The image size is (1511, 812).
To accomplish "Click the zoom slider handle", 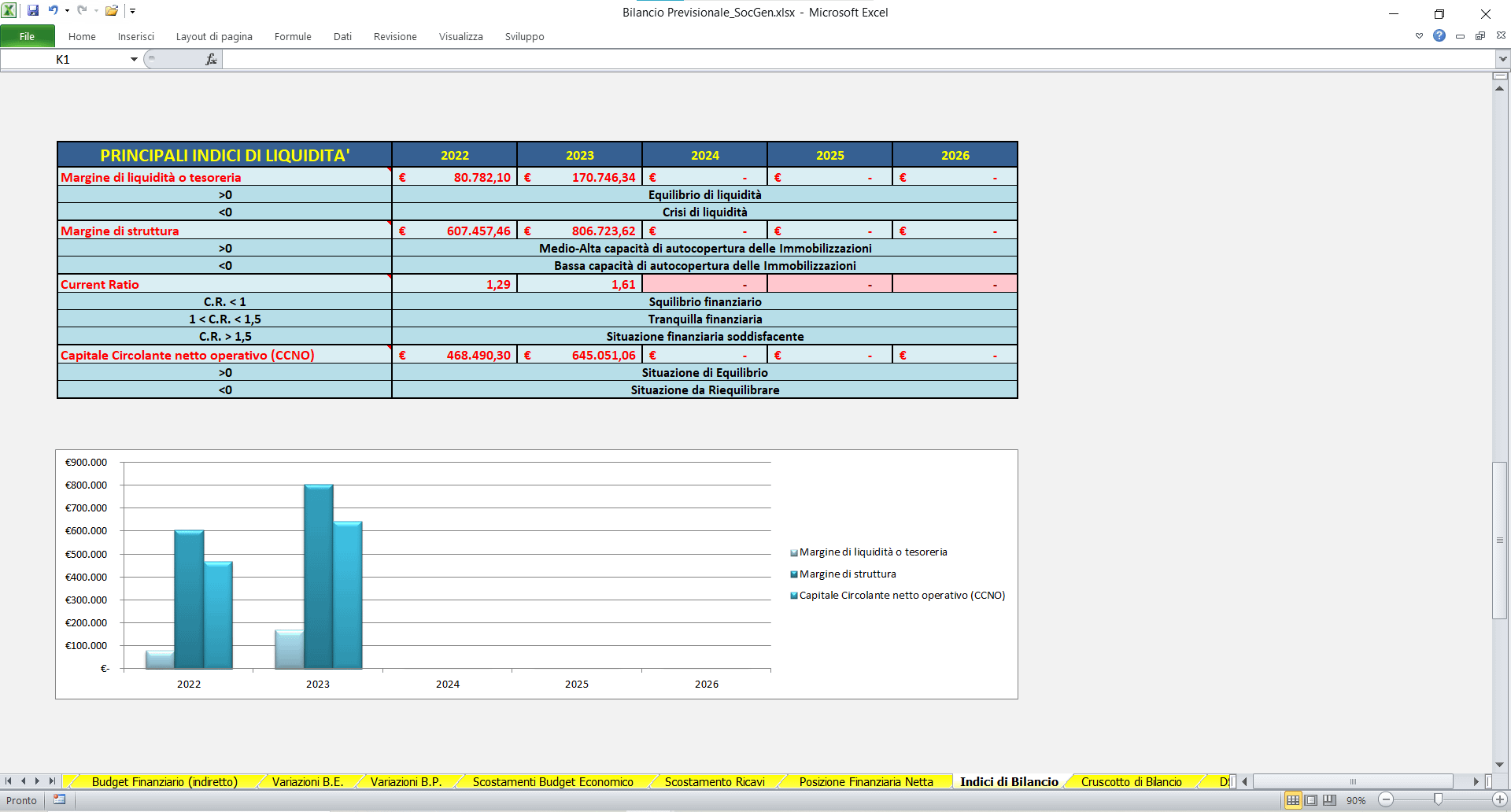I will (1439, 799).
